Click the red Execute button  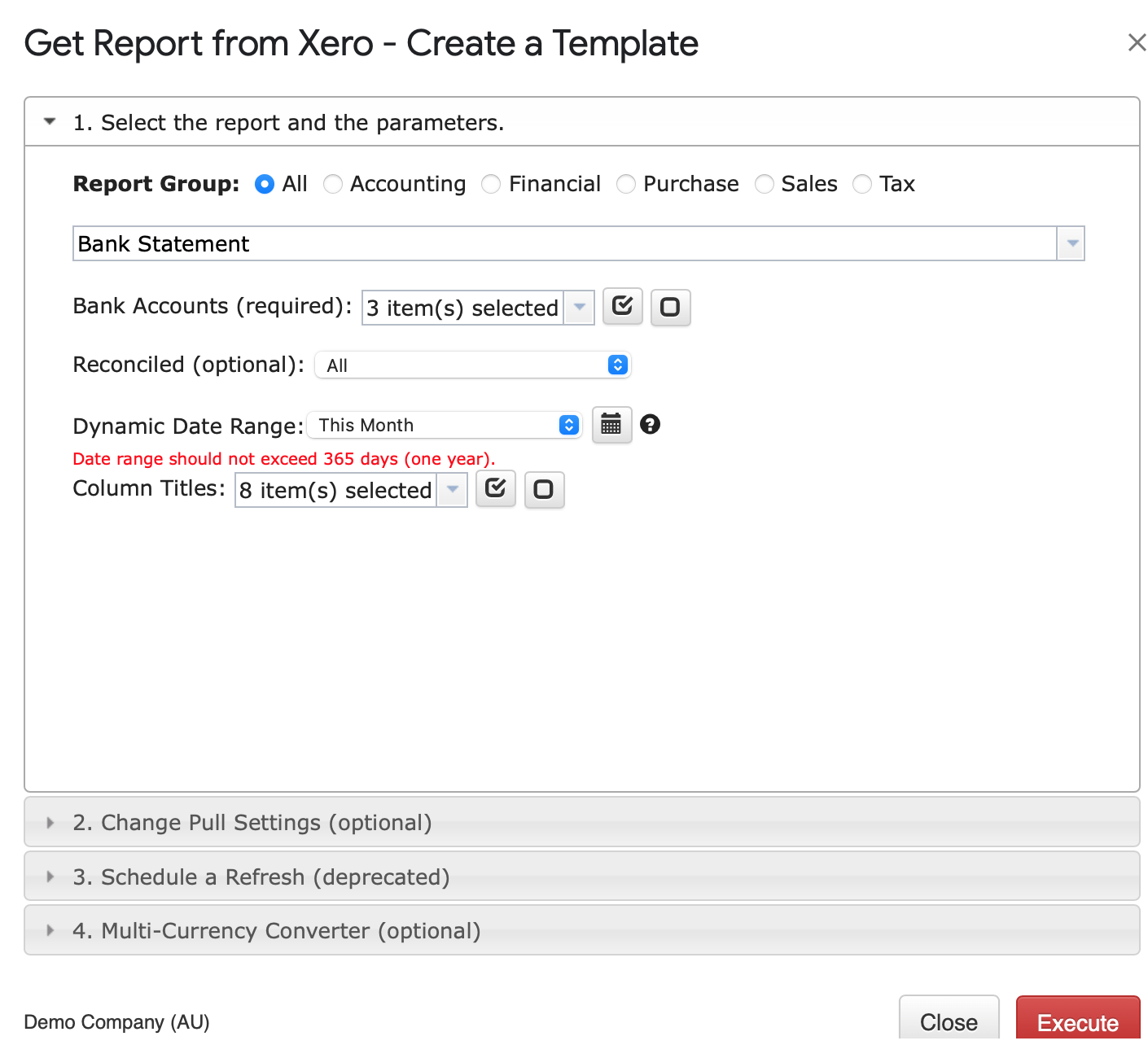coord(1078,1021)
